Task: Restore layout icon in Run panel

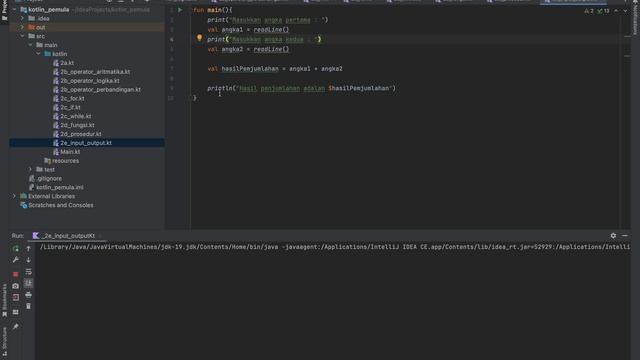Action: [16, 312]
